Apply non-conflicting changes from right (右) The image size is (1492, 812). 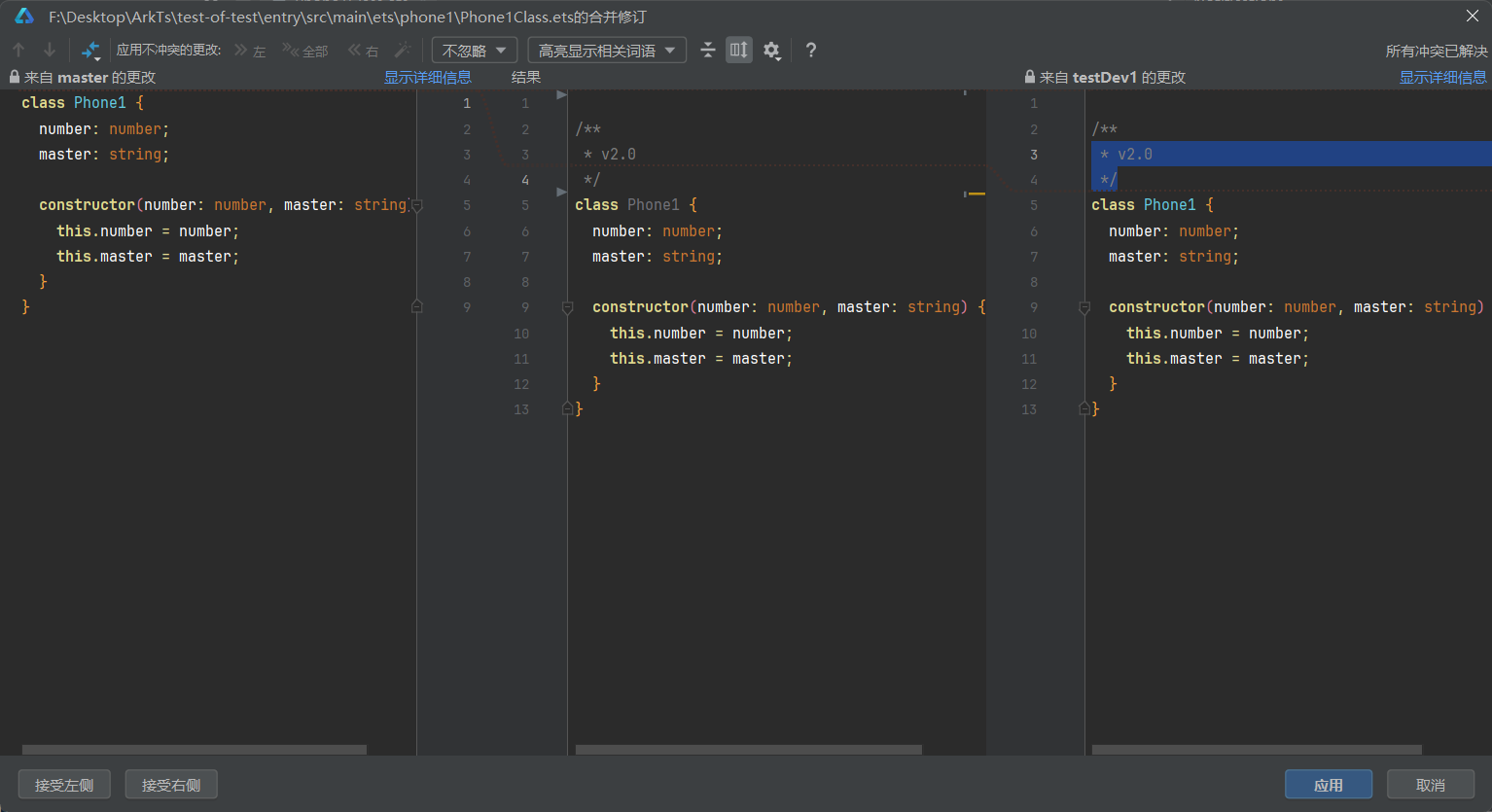point(364,51)
